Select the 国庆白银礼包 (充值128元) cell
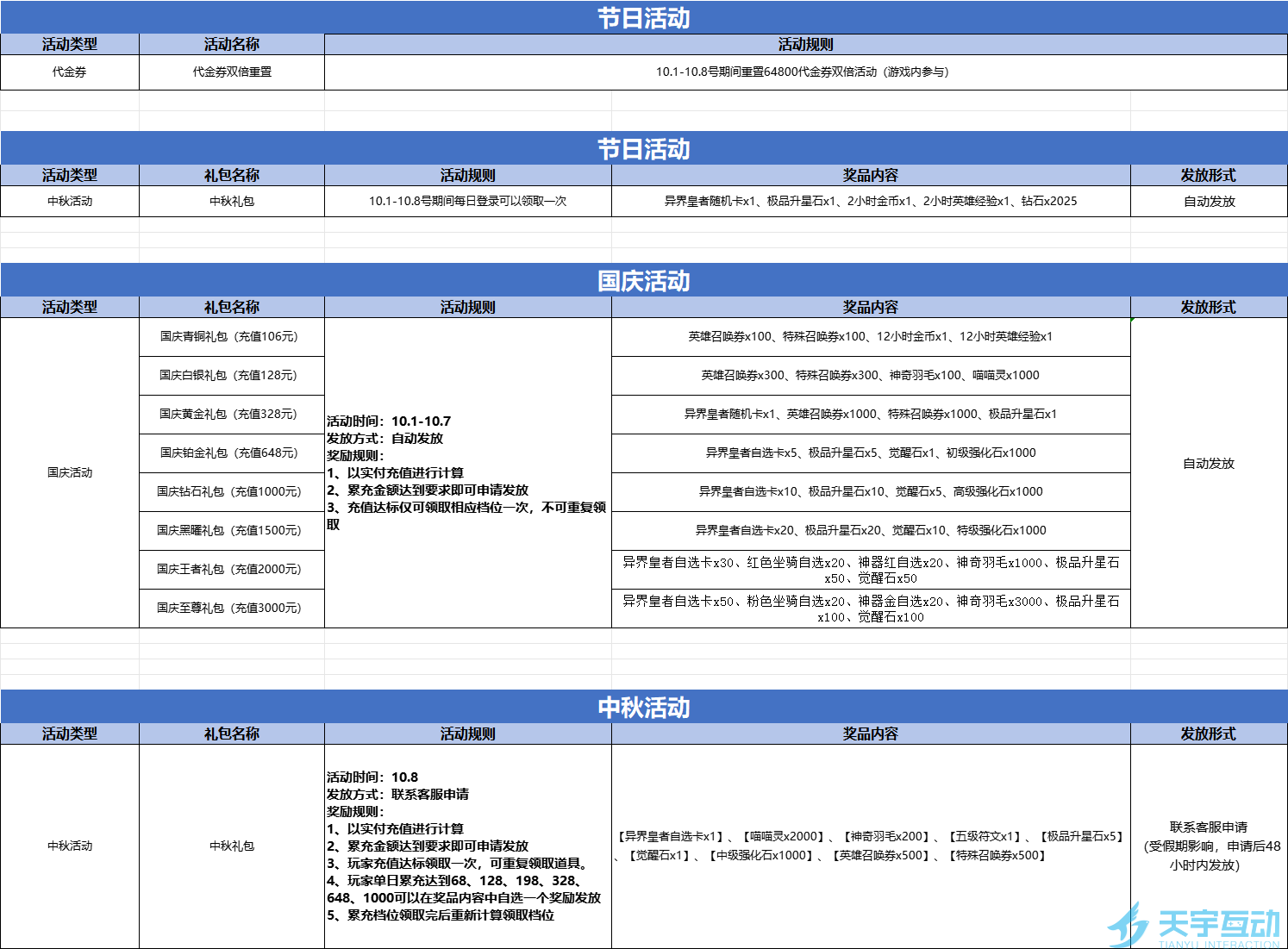1288x949 pixels. pyautogui.click(x=231, y=376)
